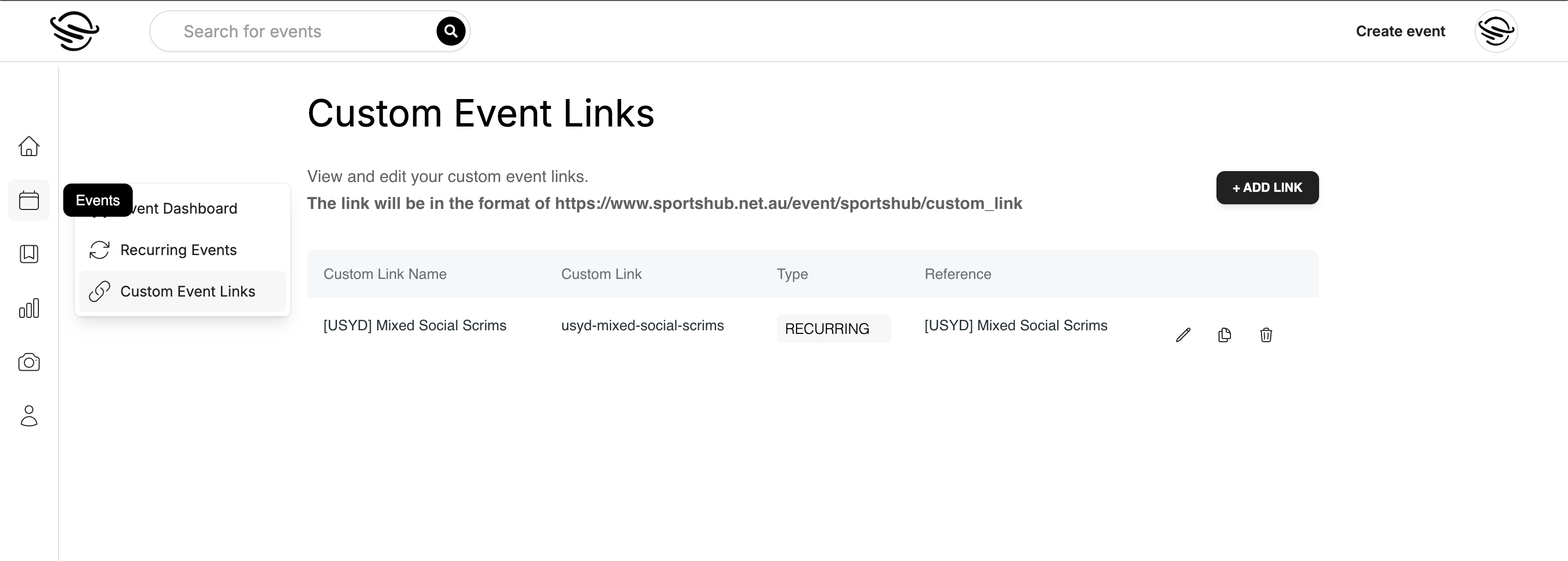Delete the USYD Mixed Social Scrims link
The height and width of the screenshot is (561, 1568).
click(1266, 334)
